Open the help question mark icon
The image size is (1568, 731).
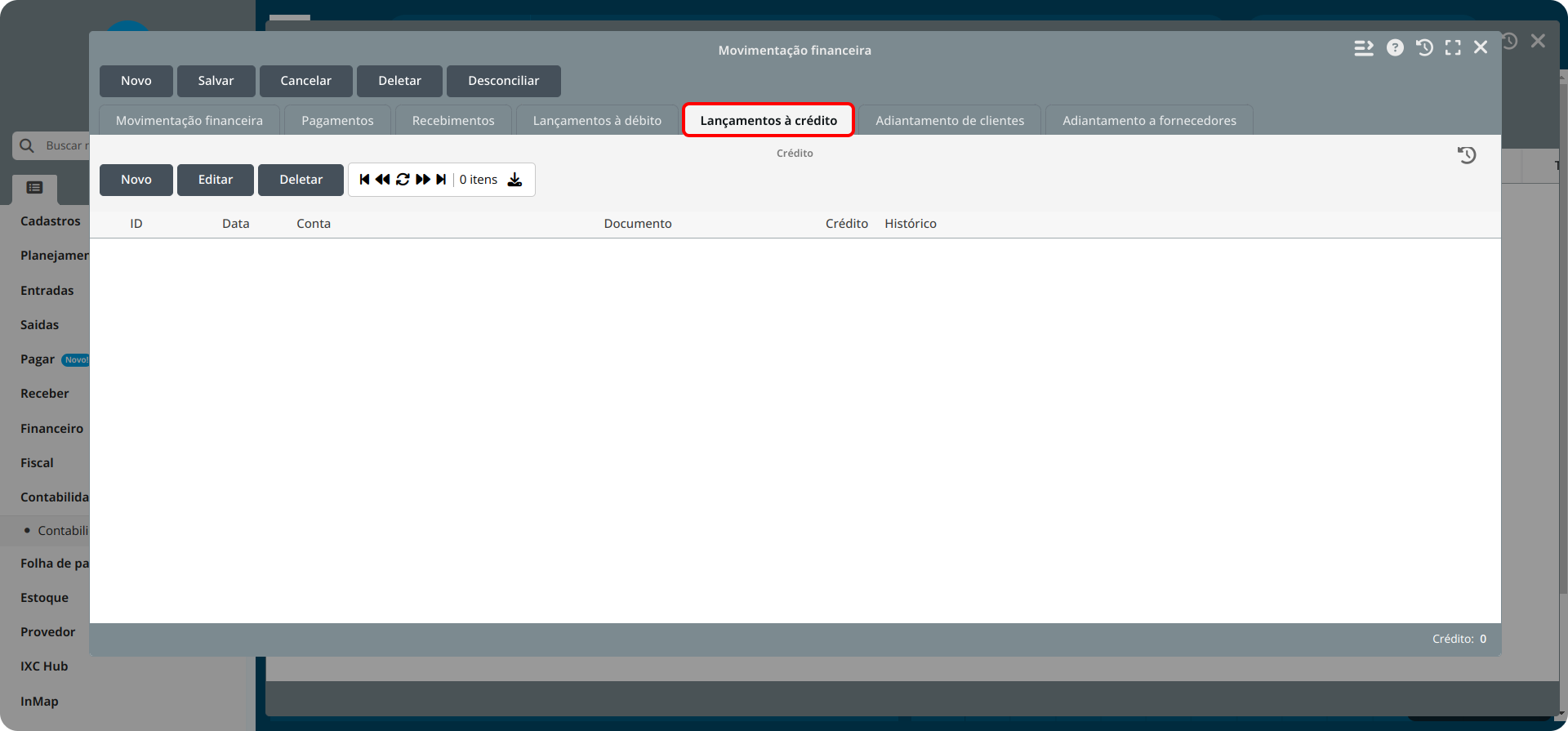1395,47
